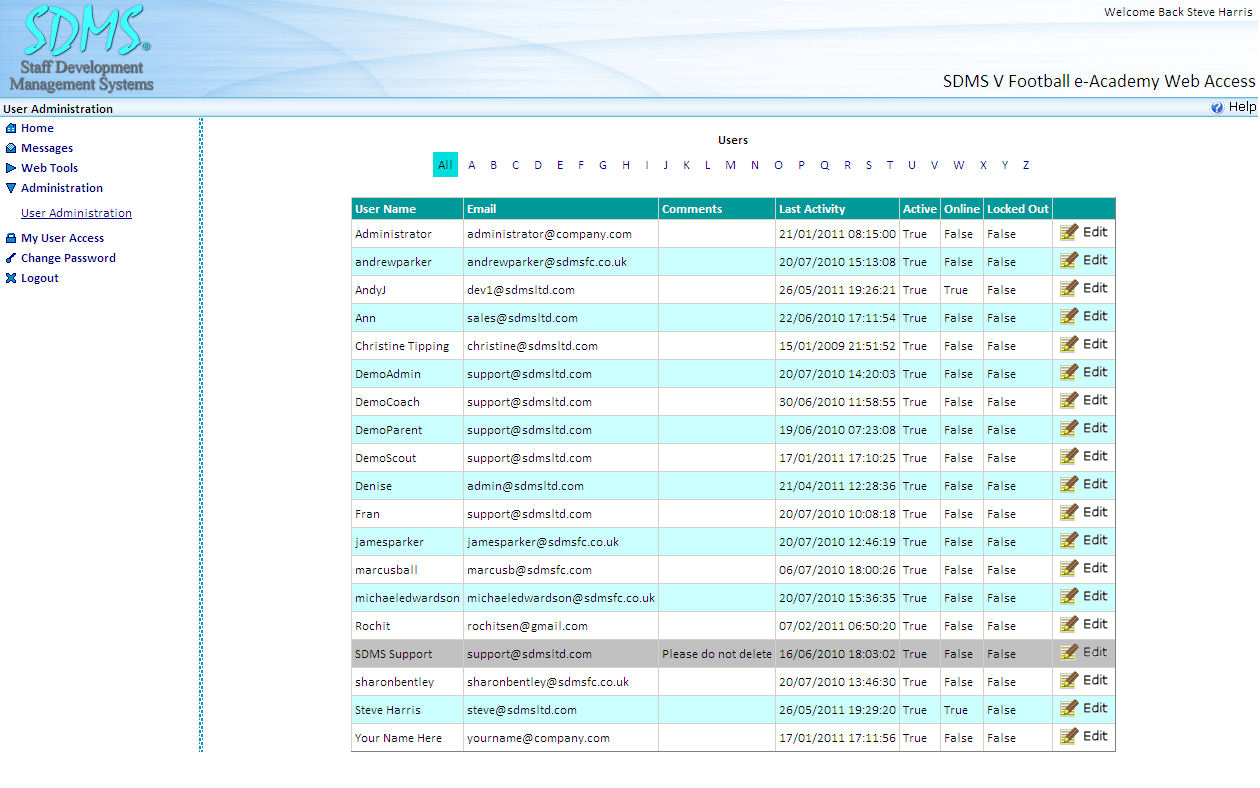This screenshot has width=1260, height=788.
Task: Click the user name Christine Tipping
Action: pyautogui.click(x=402, y=346)
